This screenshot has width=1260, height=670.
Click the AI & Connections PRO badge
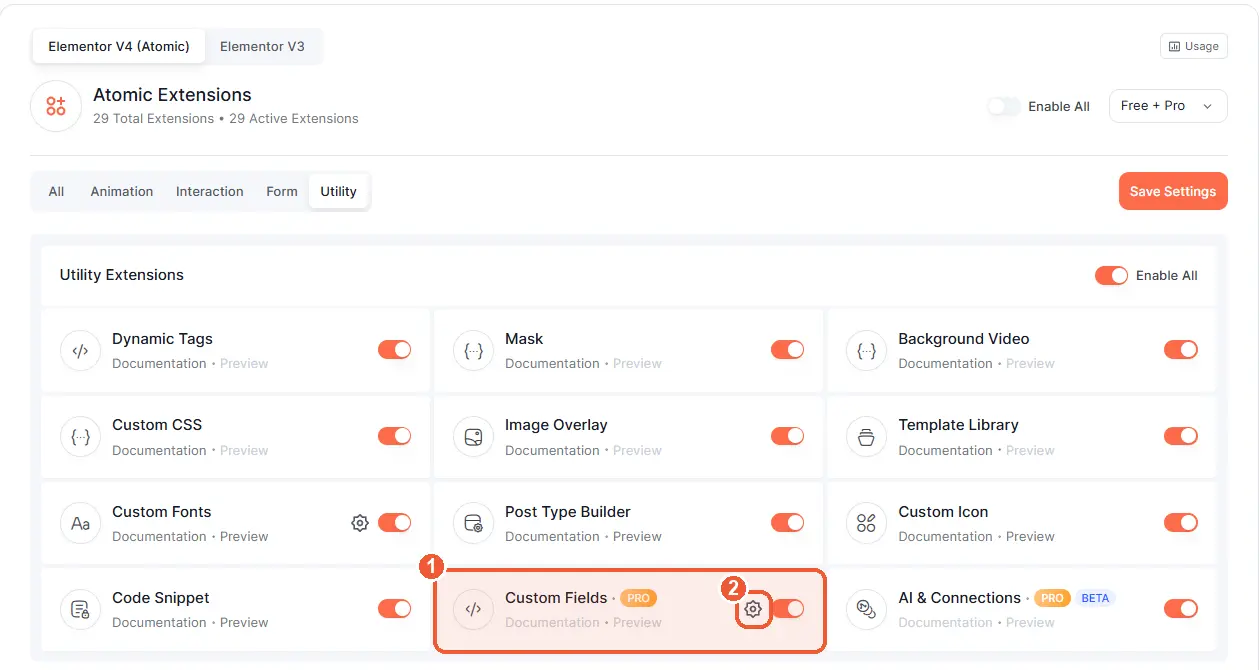(1052, 598)
